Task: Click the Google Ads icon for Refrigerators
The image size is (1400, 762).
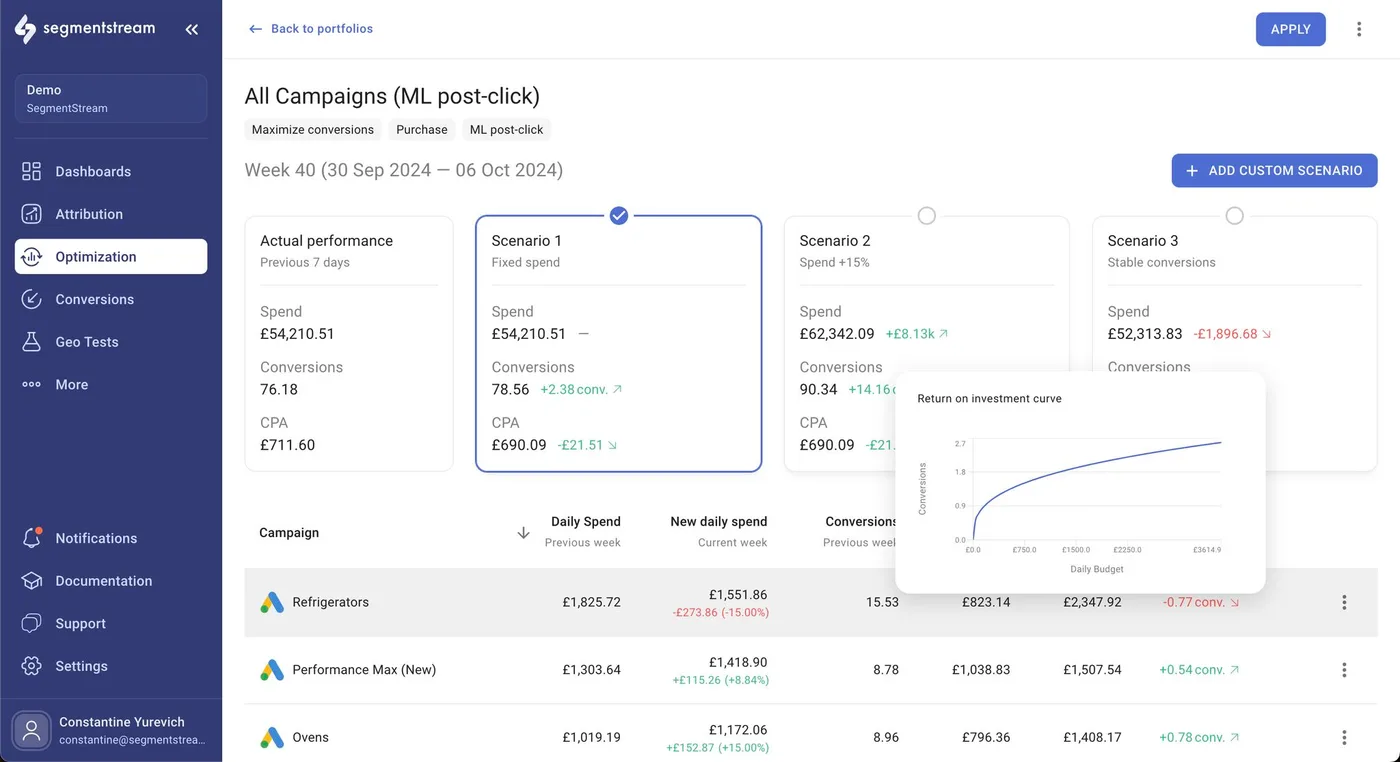Action: (272, 603)
